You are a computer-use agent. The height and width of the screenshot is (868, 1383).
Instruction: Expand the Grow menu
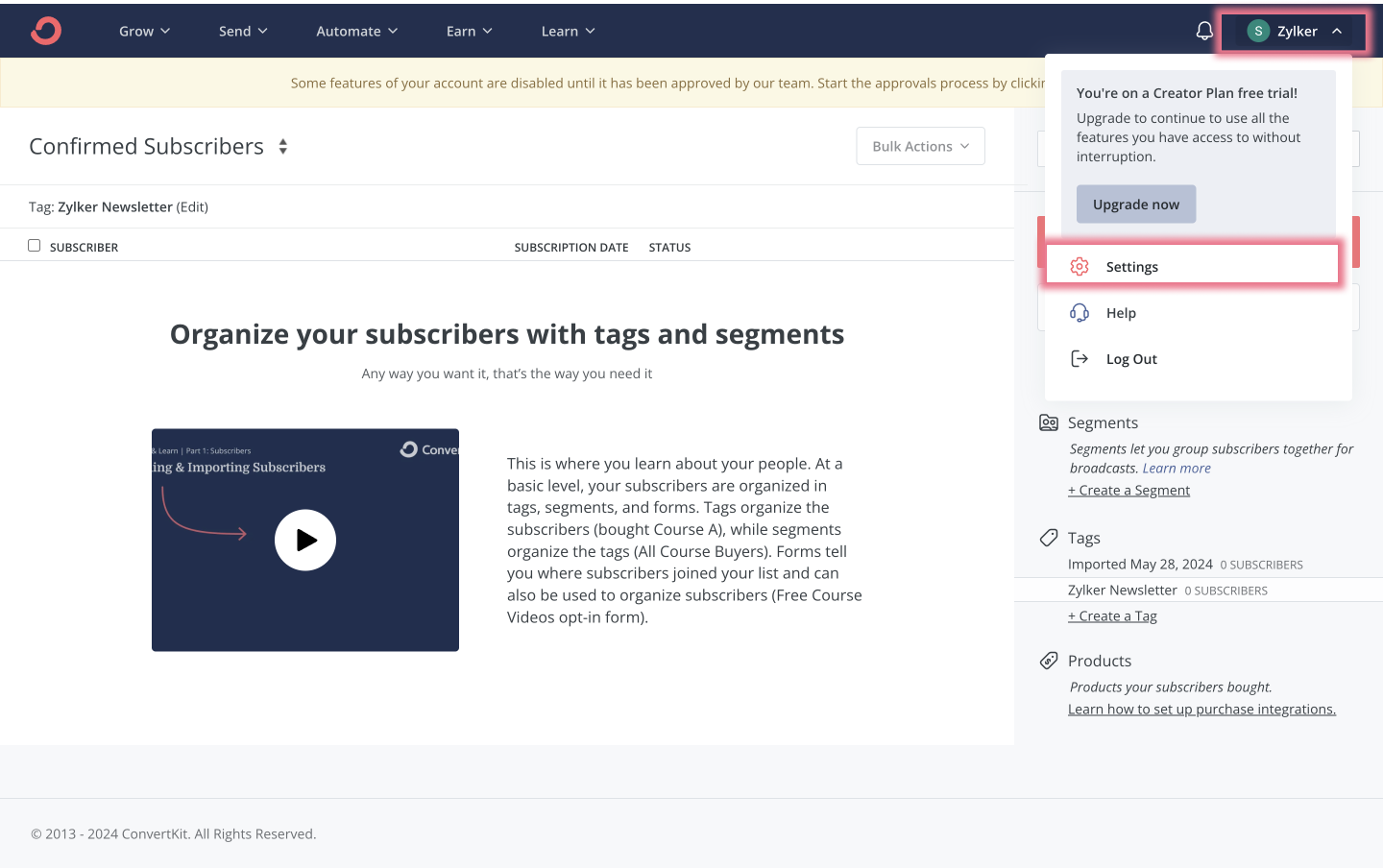click(145, 31)
